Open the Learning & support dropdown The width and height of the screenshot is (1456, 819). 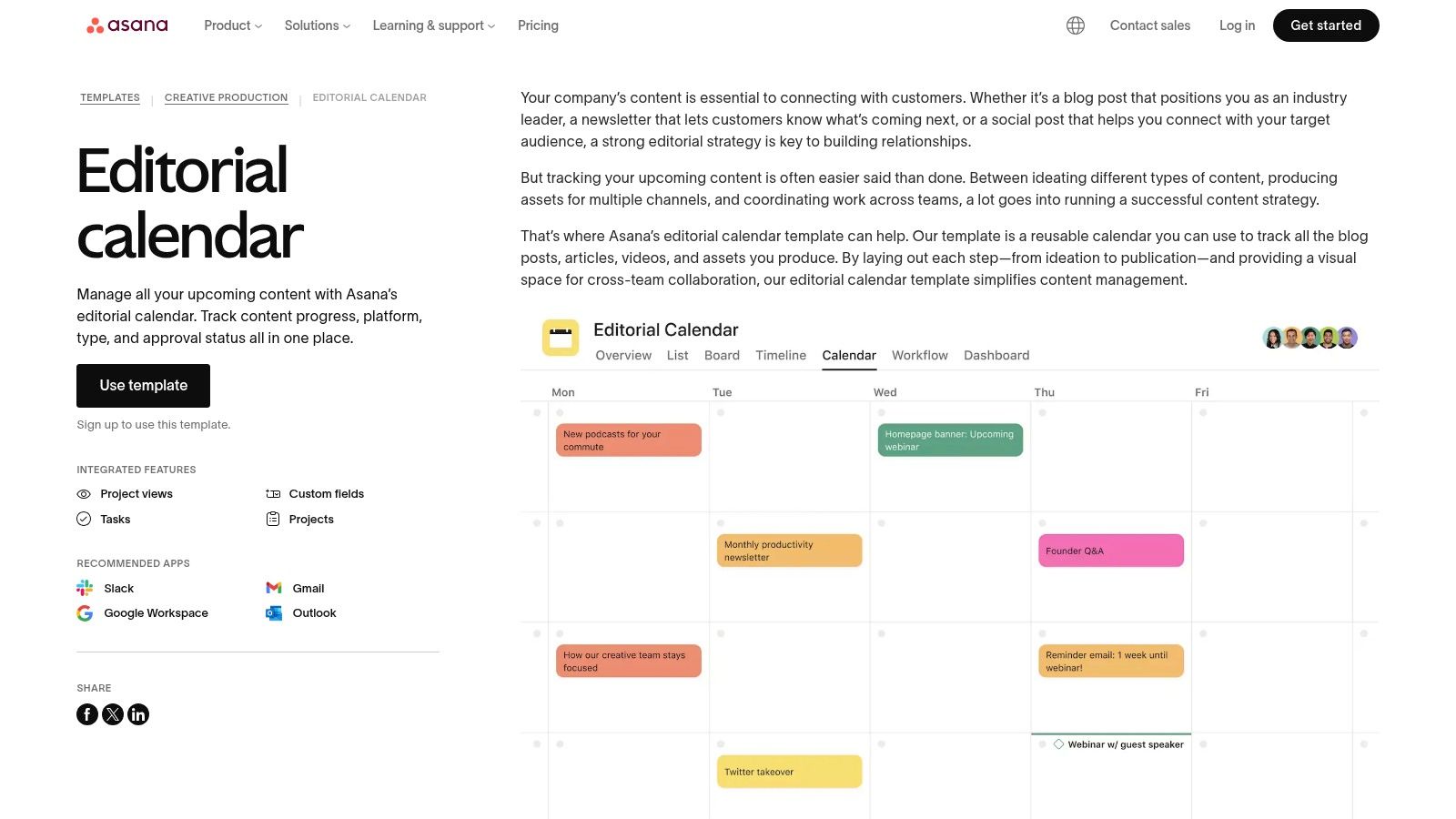(x=433, y=25)
